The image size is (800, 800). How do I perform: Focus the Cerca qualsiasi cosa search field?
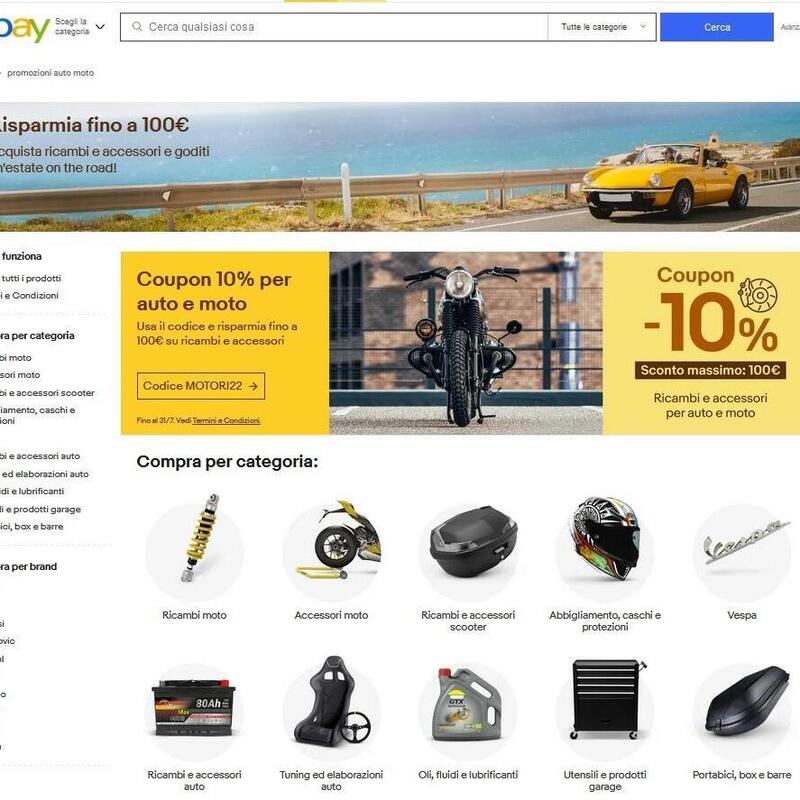pyautogui.click(x=334, y=27)
